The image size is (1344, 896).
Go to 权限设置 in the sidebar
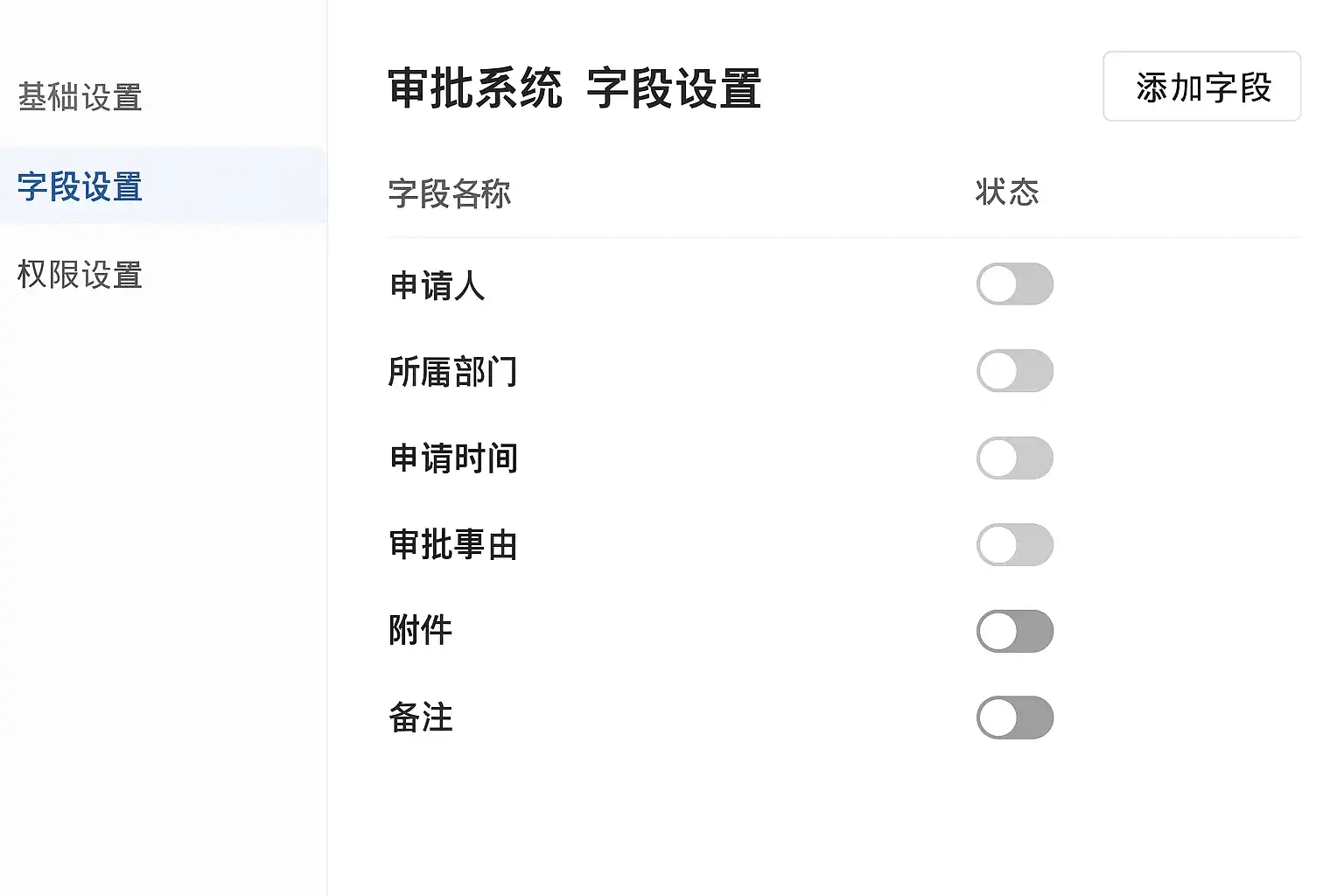coord(80,275)
